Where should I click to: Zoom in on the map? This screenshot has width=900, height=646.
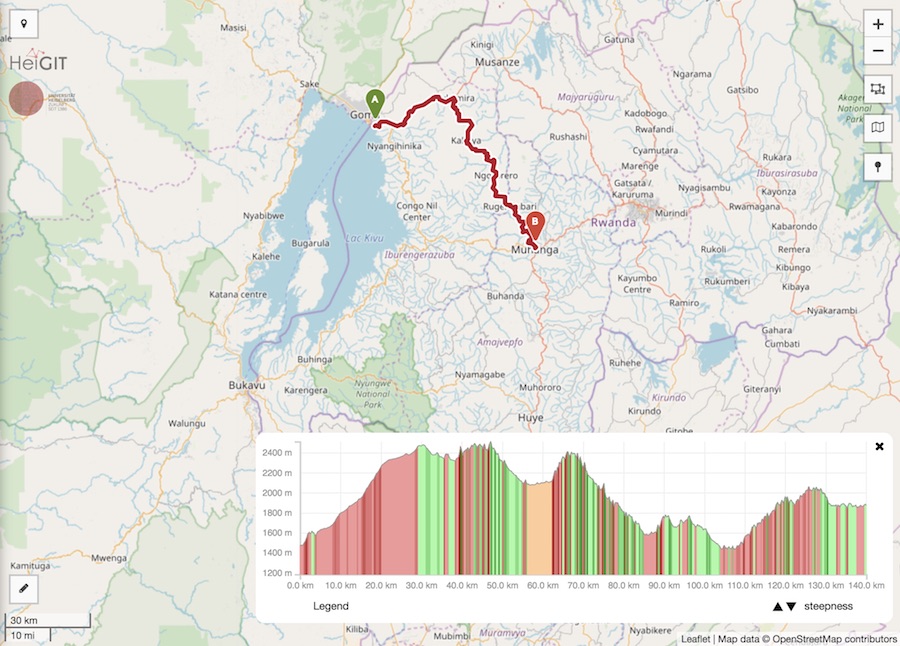(x=877, y=24)
